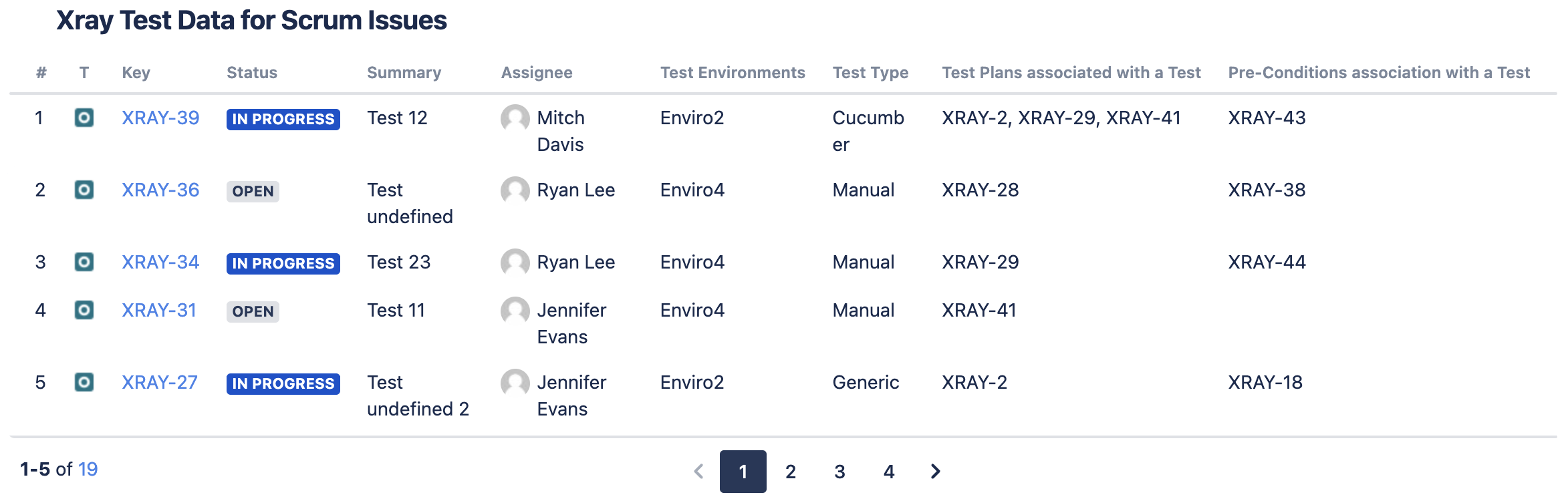This screenshot has height=501, width=1568.
Task: Sort by the Status column header
Action: 251,73
